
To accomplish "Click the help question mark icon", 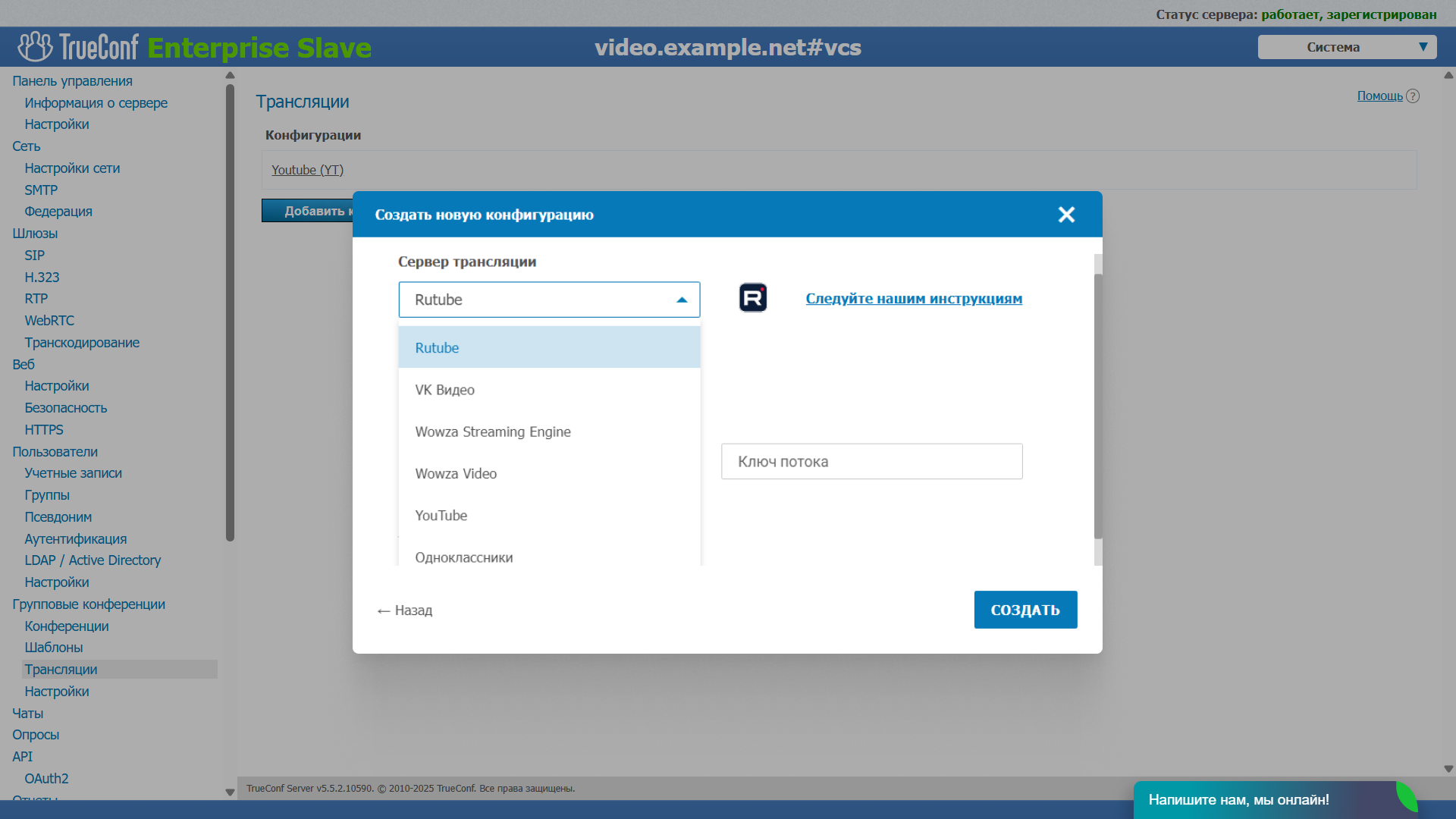I will [x=1412, y=96].
